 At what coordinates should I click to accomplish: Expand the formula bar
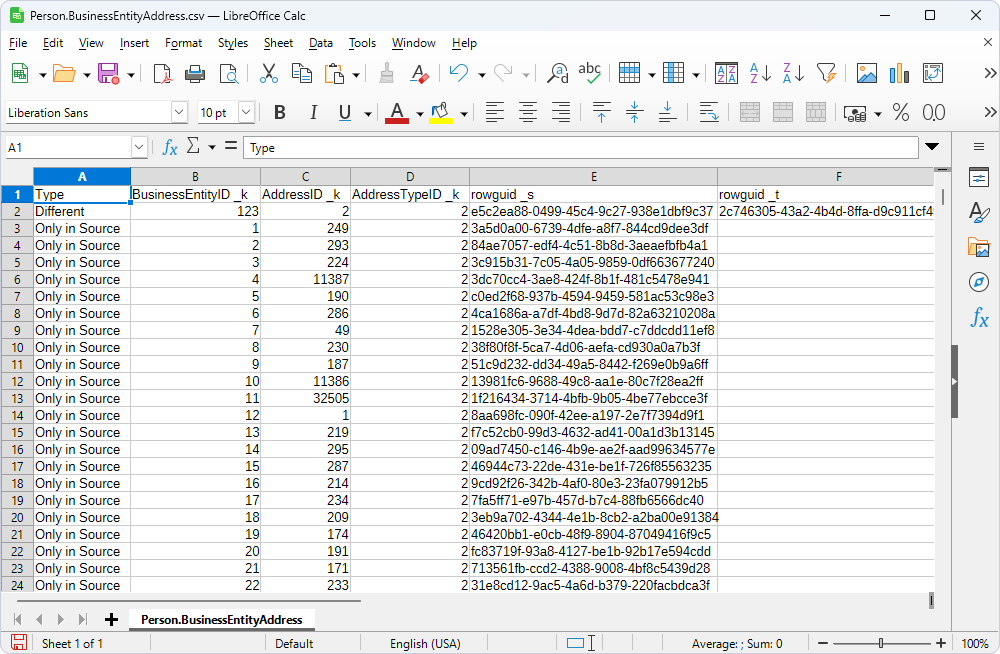click(x=932, y=147)
